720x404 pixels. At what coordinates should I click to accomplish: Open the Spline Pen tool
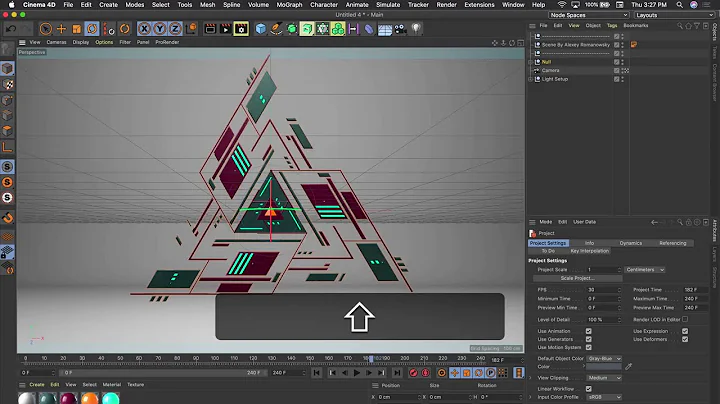276,29
